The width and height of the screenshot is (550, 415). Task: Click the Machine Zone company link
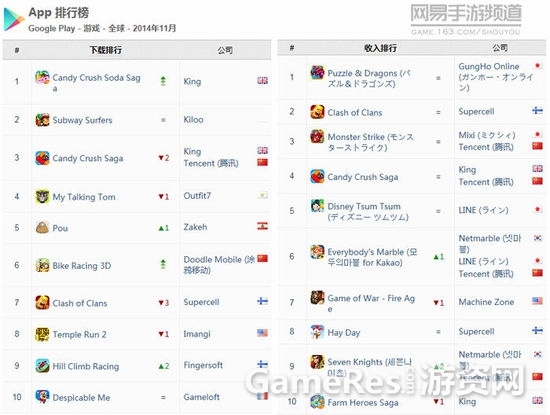pyautogui.click(x=486, y=302)
